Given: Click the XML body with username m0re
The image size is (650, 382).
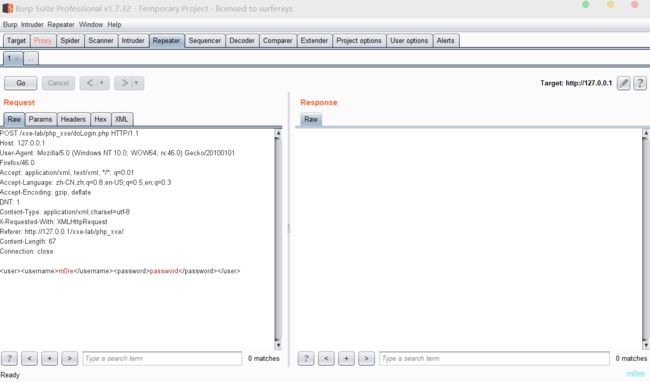Looking at the screenshot, I should (120, 271).
